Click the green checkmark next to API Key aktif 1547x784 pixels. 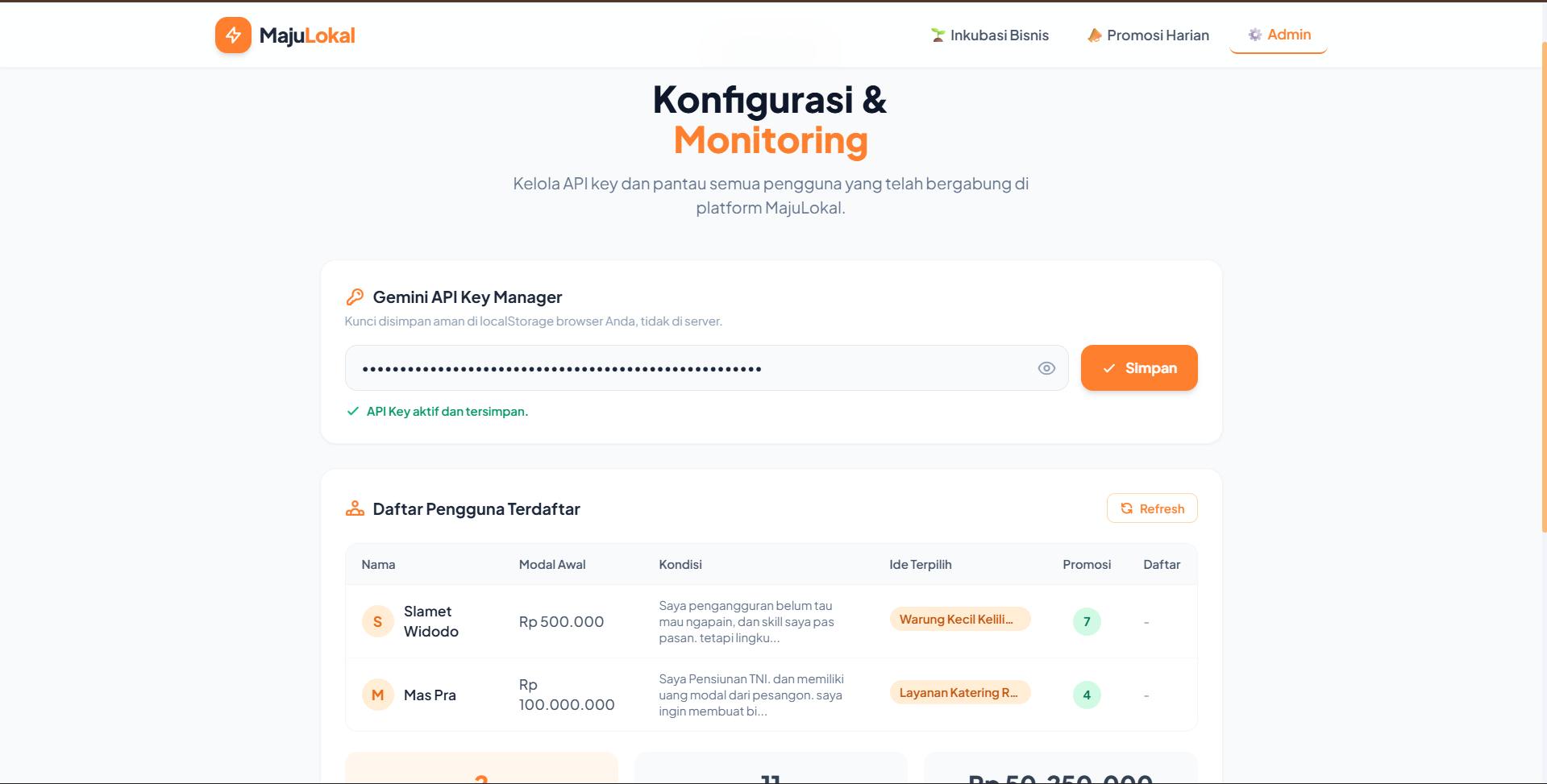352,411
